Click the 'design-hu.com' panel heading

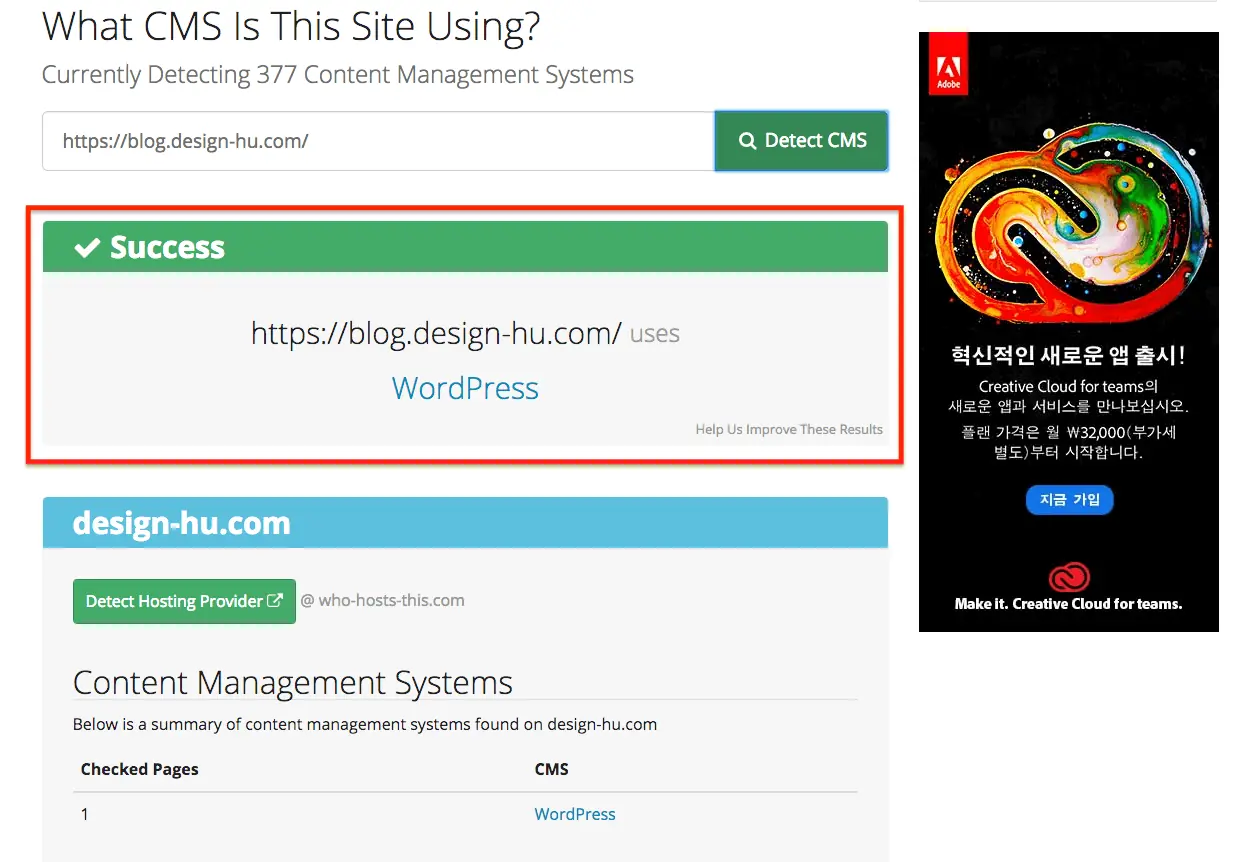(x=181, y=523)
